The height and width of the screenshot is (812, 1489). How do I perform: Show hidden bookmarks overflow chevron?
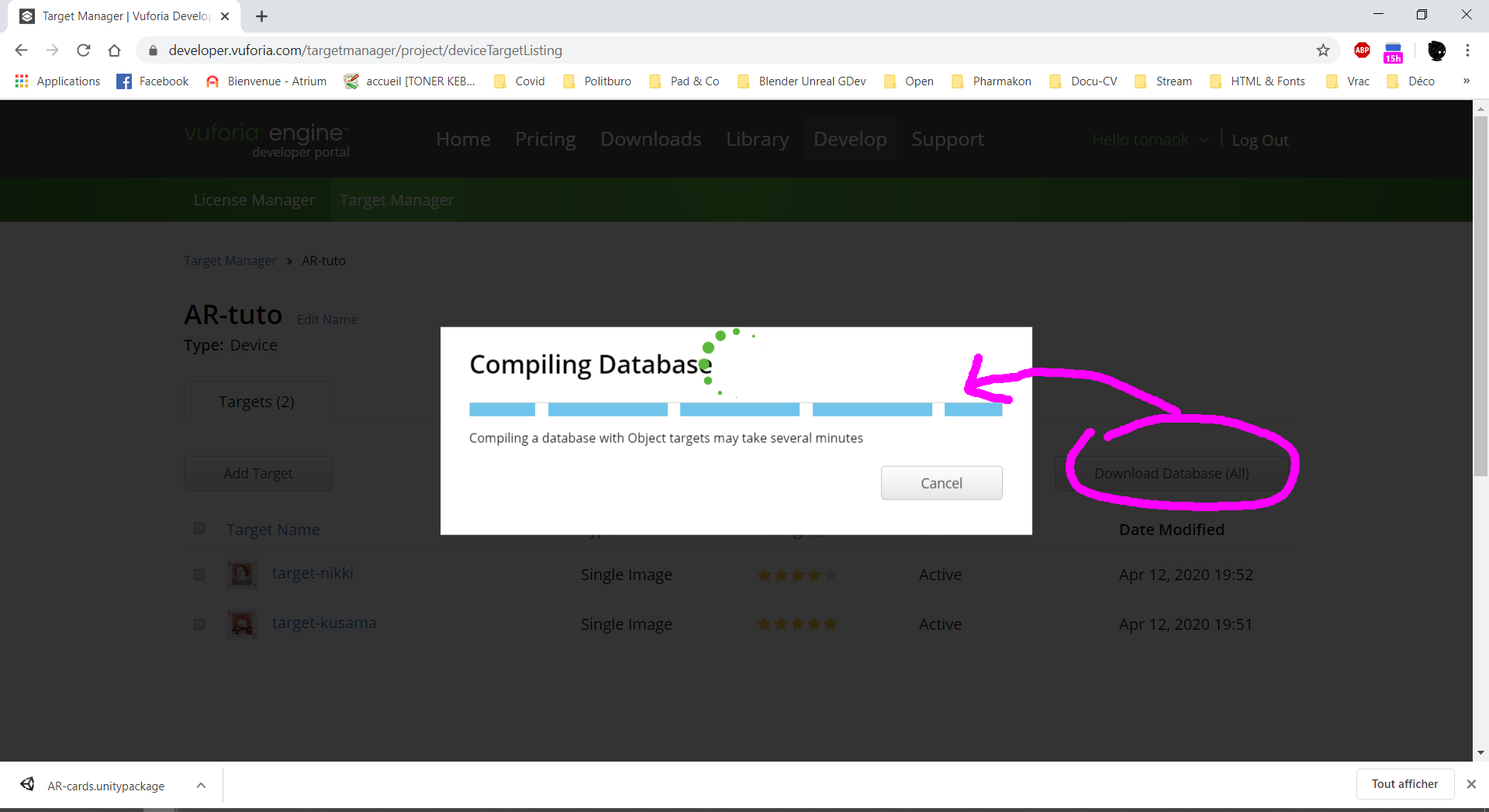point(1466,81)
